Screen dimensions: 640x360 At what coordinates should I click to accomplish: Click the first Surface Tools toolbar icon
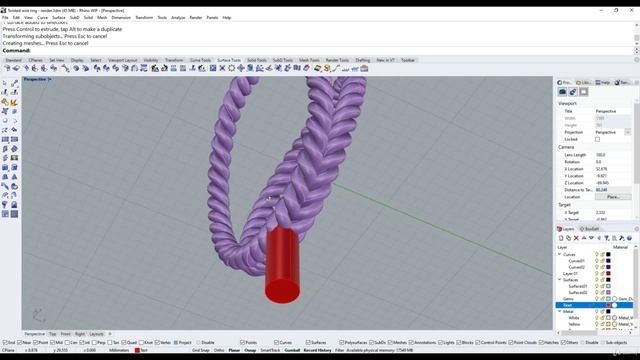(x=7, y=69)
